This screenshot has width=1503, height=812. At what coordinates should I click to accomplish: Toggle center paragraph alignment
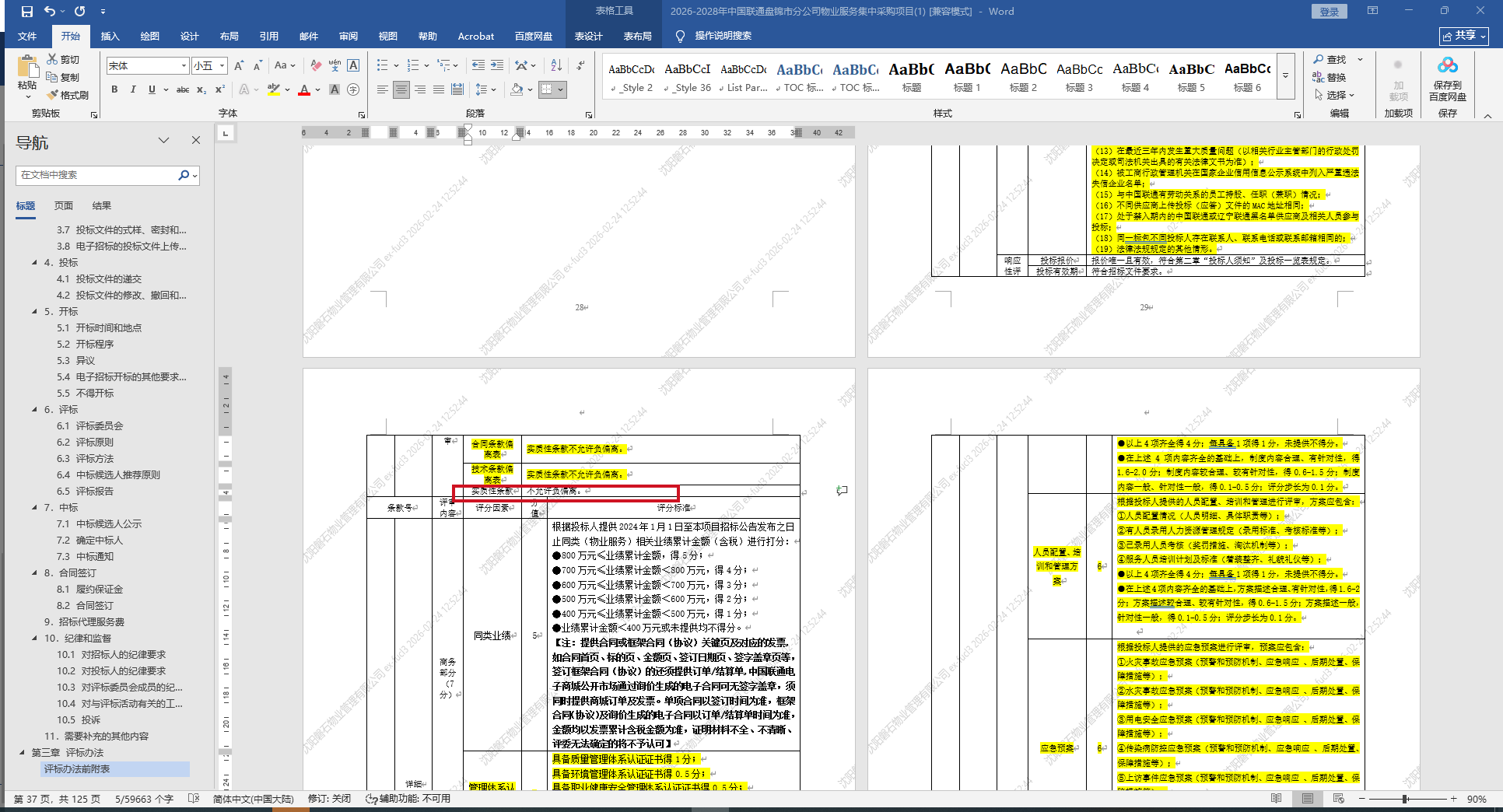(401, 90)
